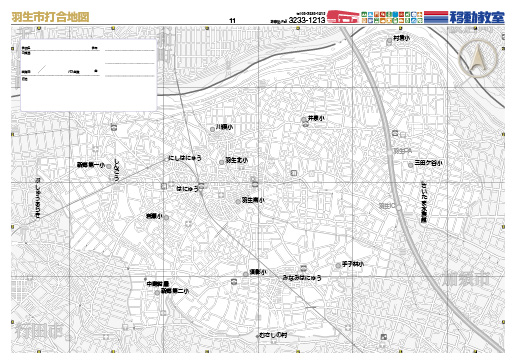Click the みなみはにゅう station label
This screenshot has height=364, width=516.
click(x=302, y=277)
